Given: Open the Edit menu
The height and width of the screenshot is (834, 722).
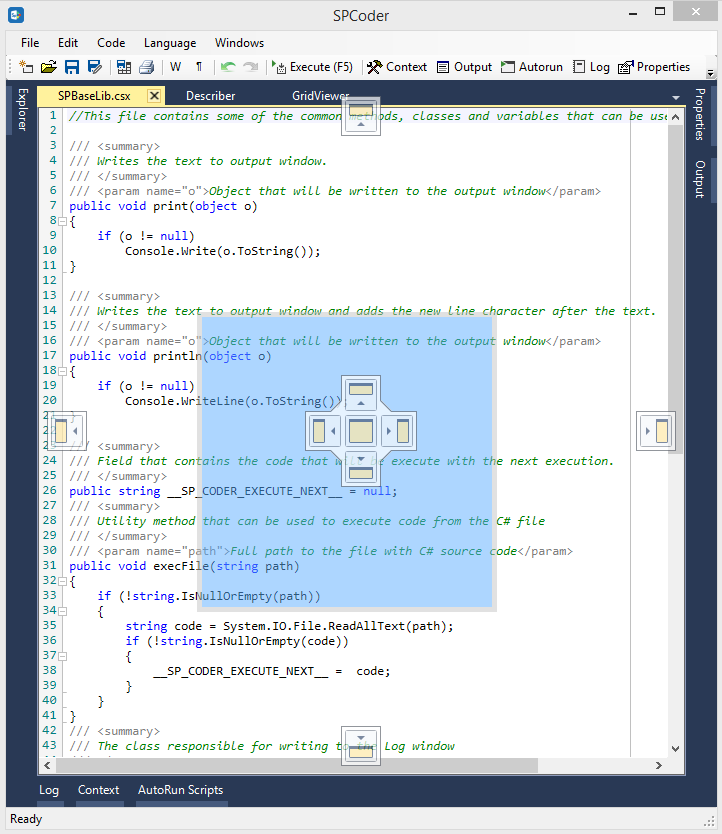Looking at the screenshot, I should 68,43.
